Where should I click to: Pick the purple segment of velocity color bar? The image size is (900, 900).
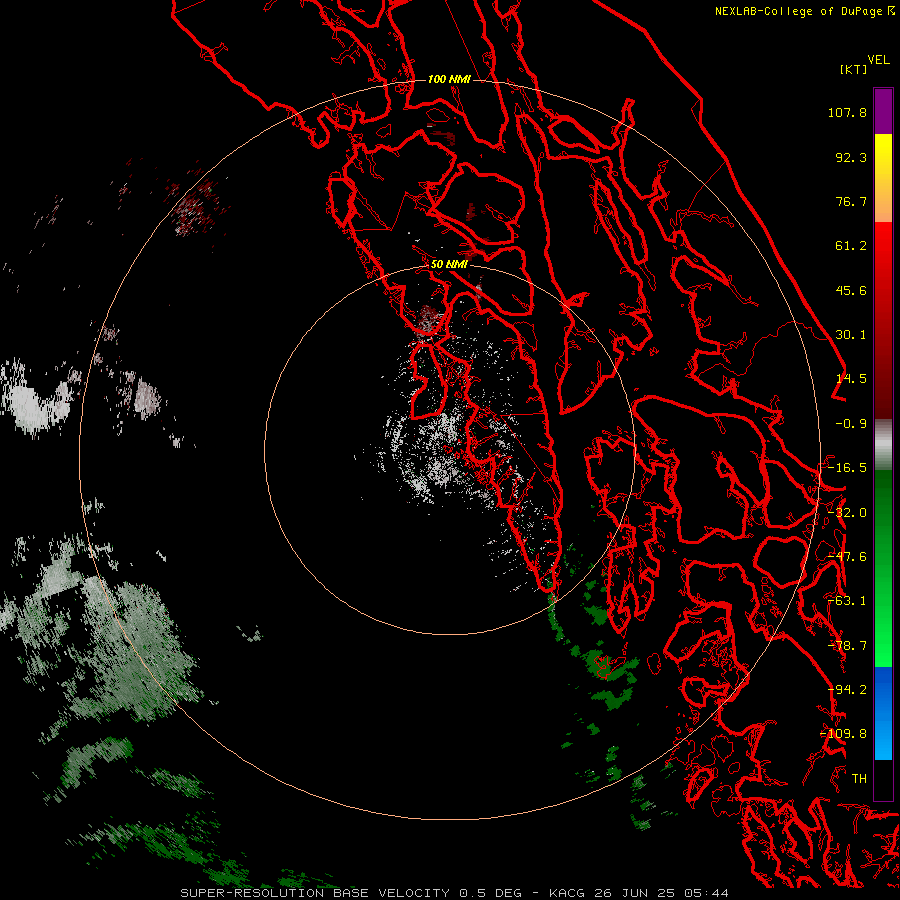pos(883,111)
